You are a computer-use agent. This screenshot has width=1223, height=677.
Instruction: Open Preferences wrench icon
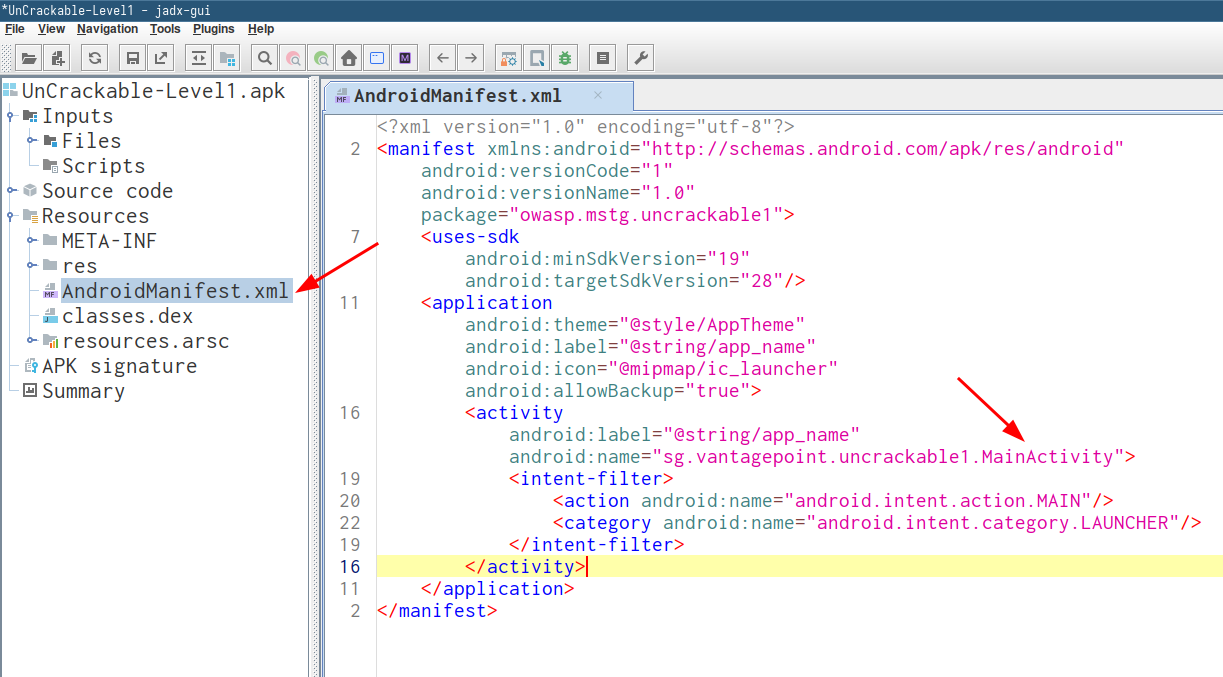[640, 57]
